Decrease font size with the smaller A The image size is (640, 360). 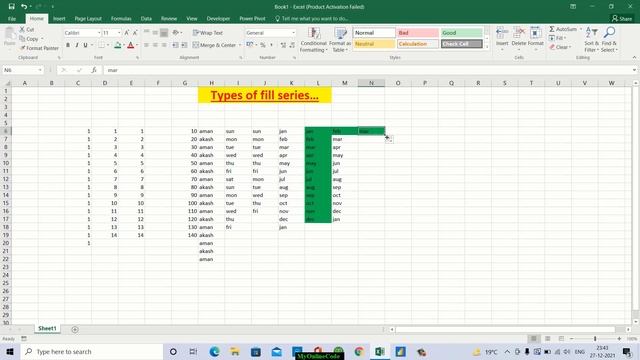click(135, 33)
